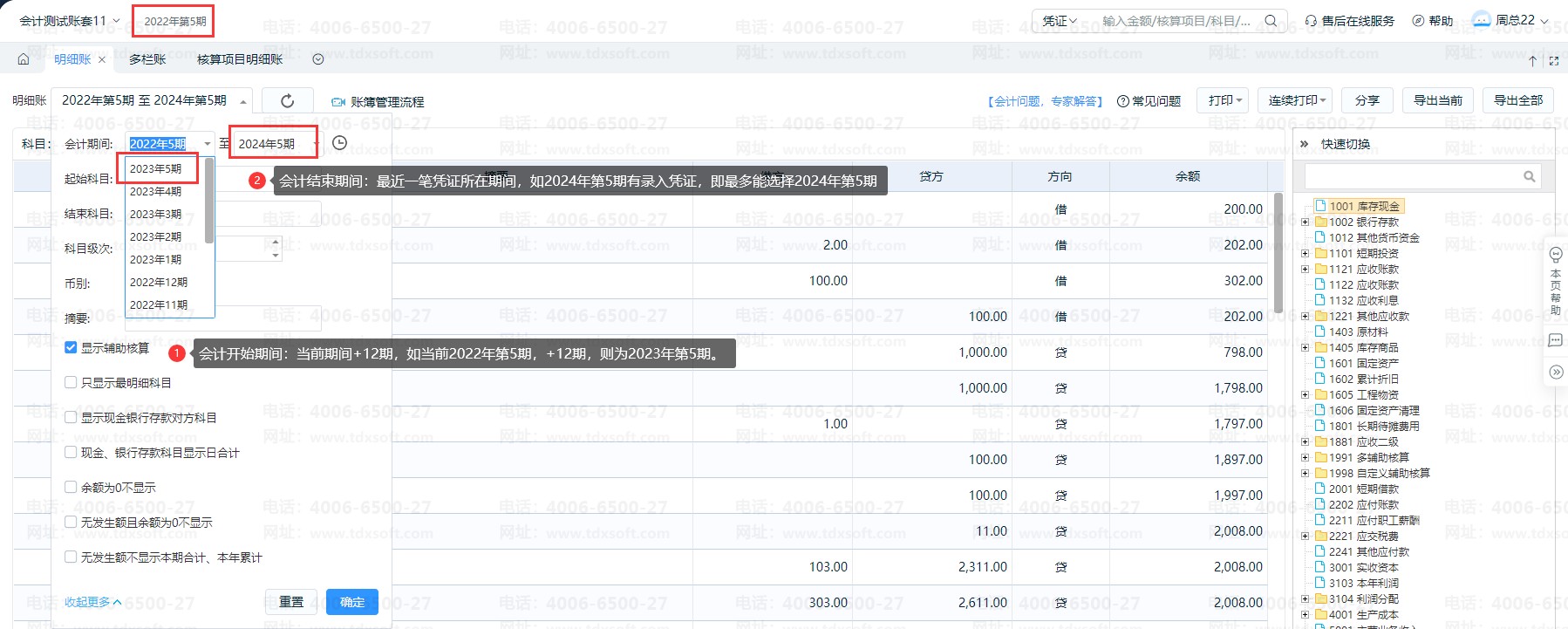Close the 明细账 tab
This screenshot has width=1568, height=629.
tap(102, 59)
